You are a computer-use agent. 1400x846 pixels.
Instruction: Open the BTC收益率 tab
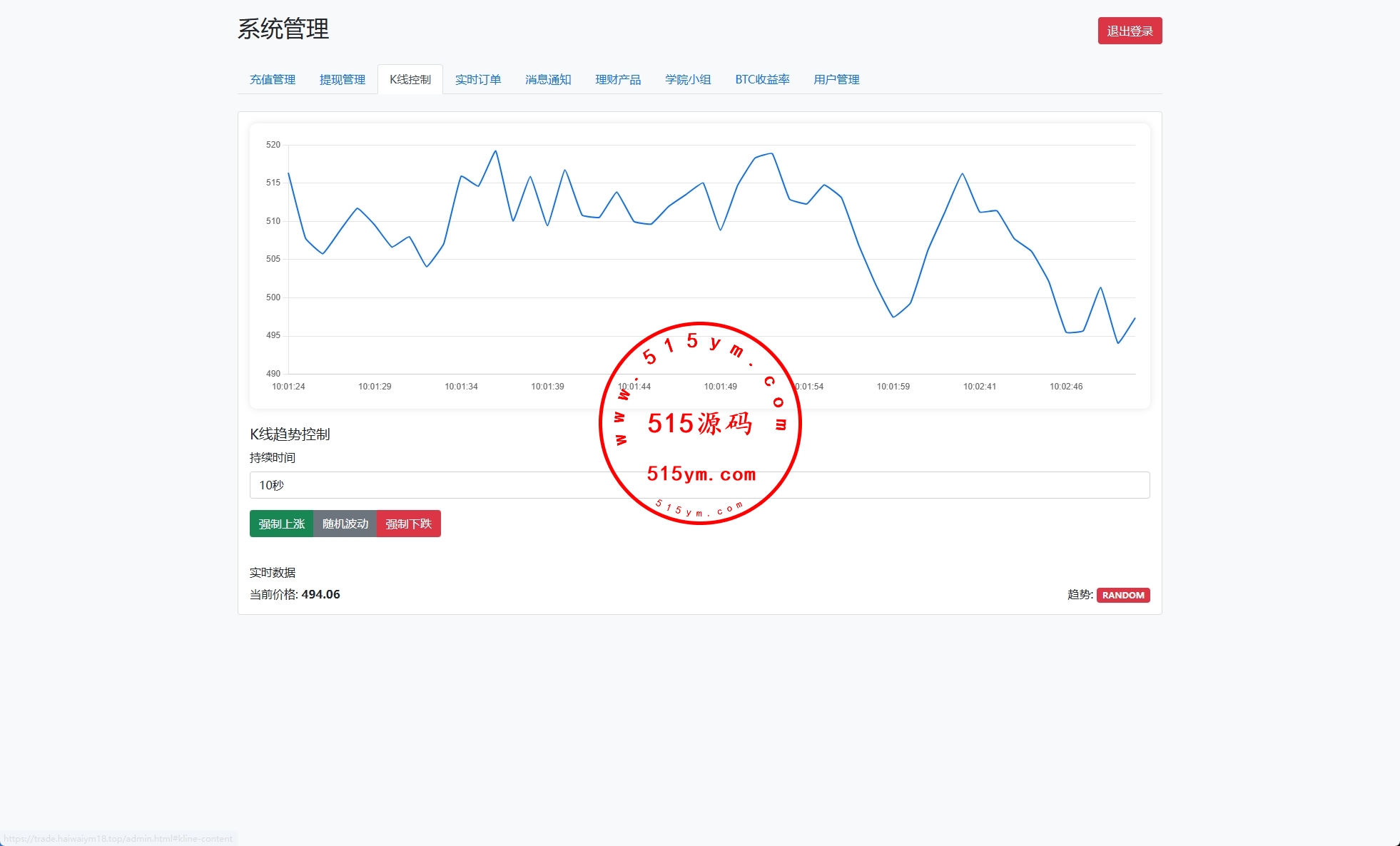(x=762, y=79)
